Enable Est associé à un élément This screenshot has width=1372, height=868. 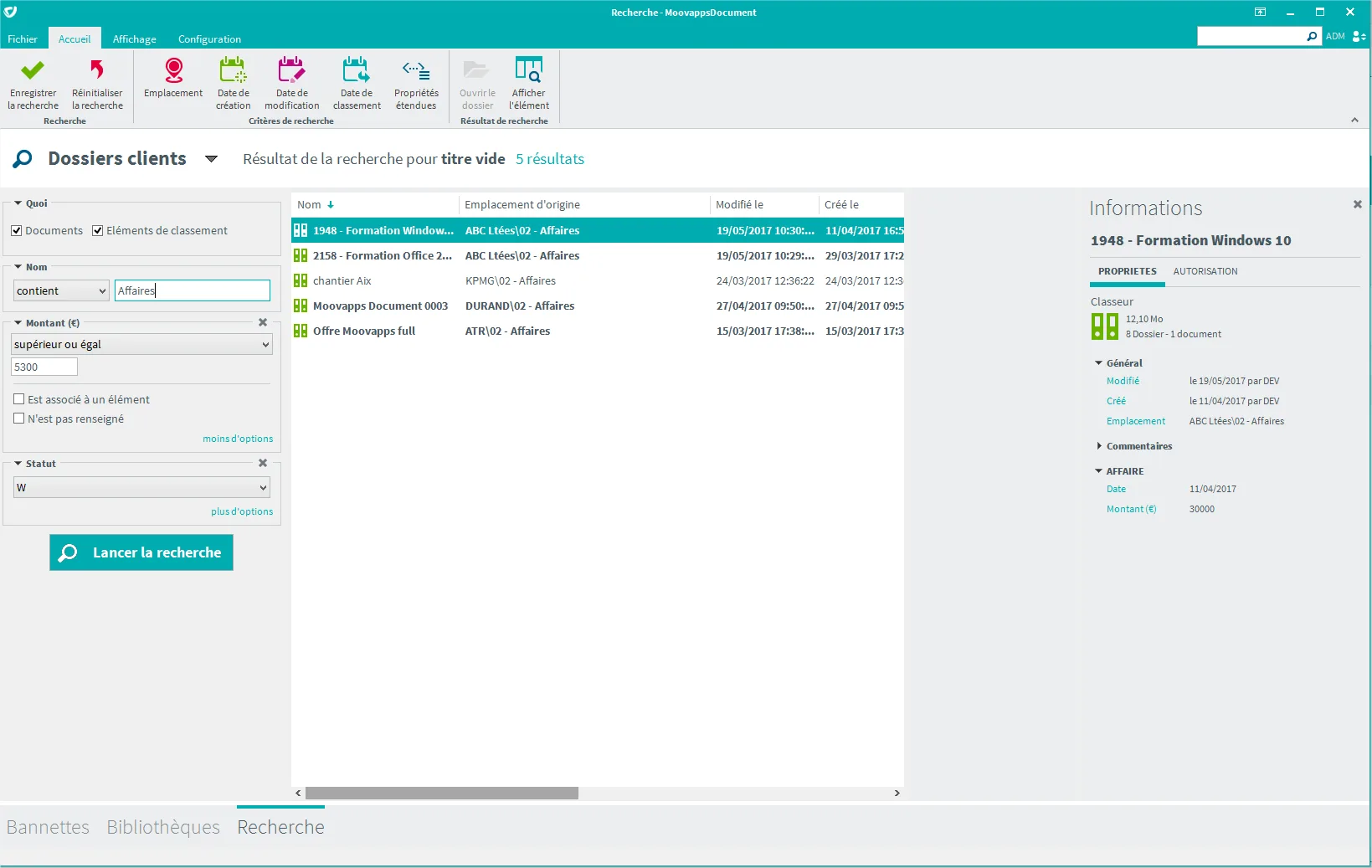coord(18,399)
